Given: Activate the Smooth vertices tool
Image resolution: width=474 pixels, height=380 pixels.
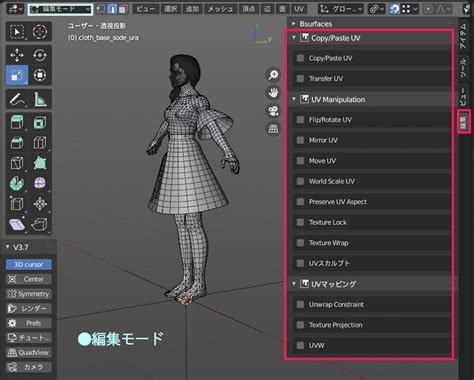Looking at the screenshot, I should [x=40, y=183].
